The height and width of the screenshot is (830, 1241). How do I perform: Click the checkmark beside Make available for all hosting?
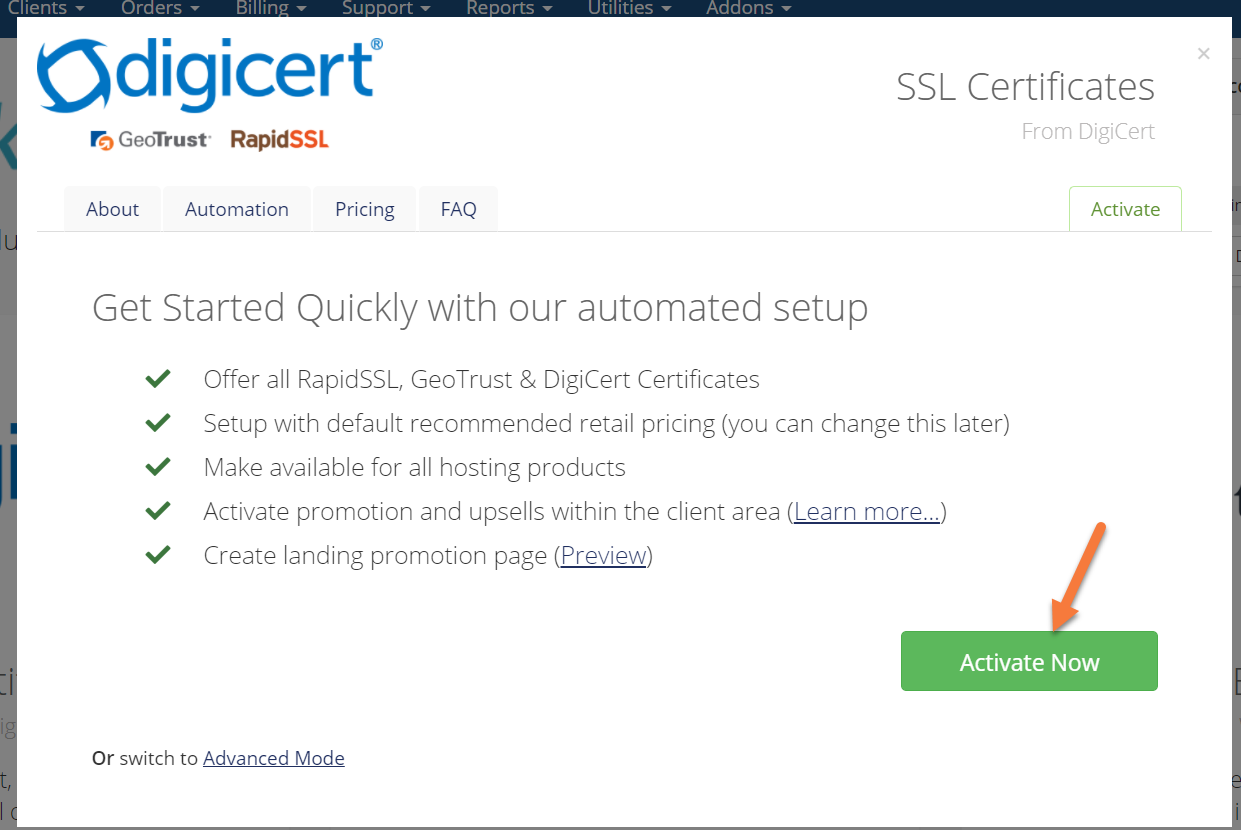tap(158, 468)
